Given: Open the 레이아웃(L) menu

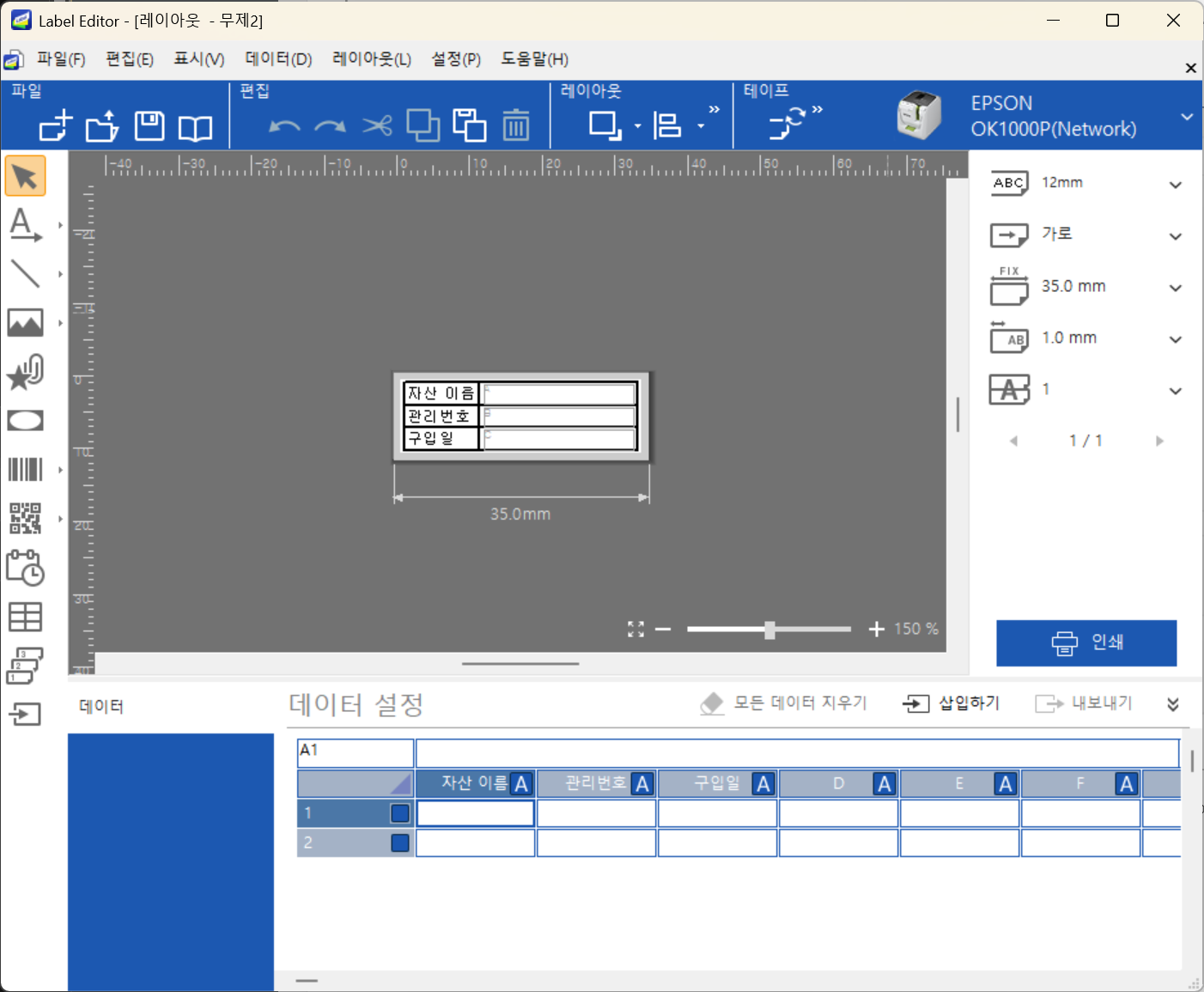Looking at the screenshot, I should (x=372, y=59).
